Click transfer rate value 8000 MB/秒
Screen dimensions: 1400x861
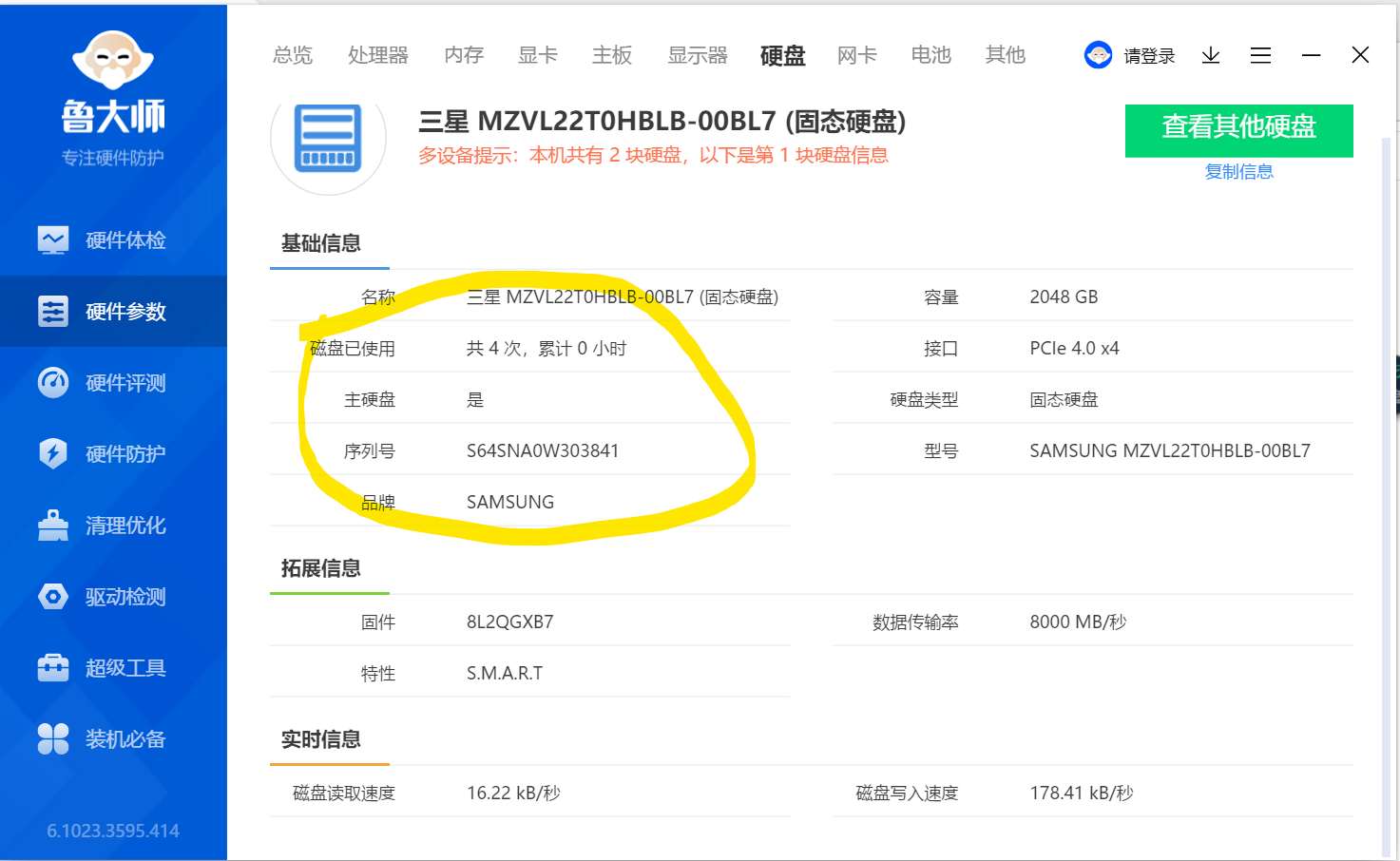1078,622
